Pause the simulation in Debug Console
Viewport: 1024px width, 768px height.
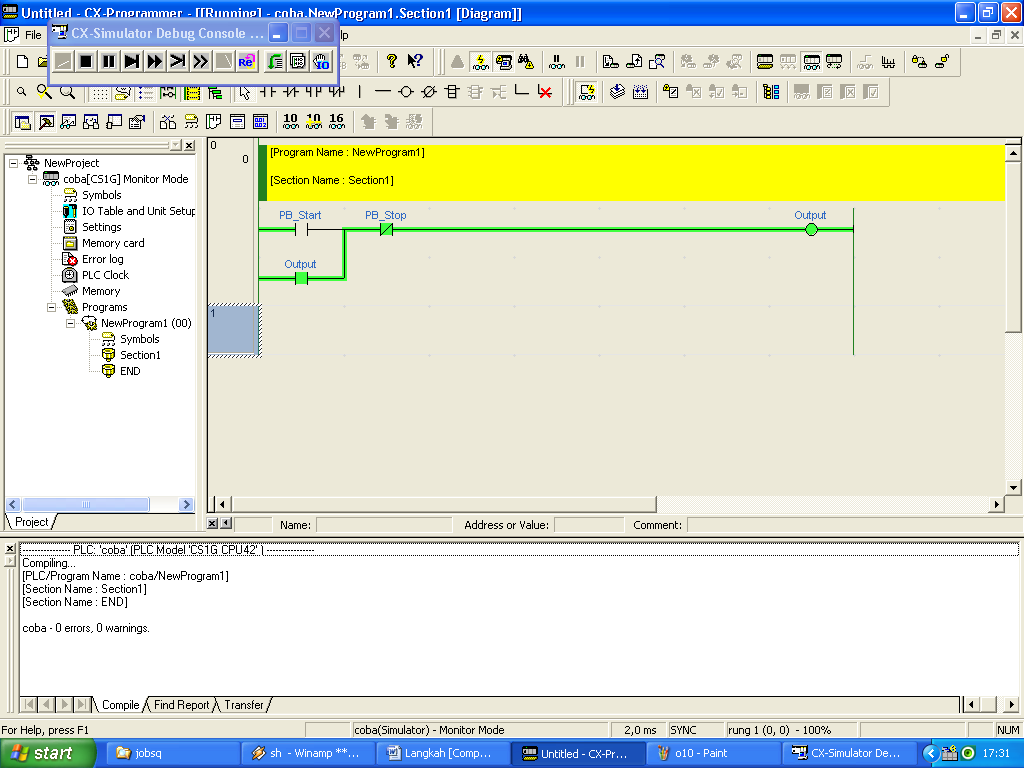109,61
